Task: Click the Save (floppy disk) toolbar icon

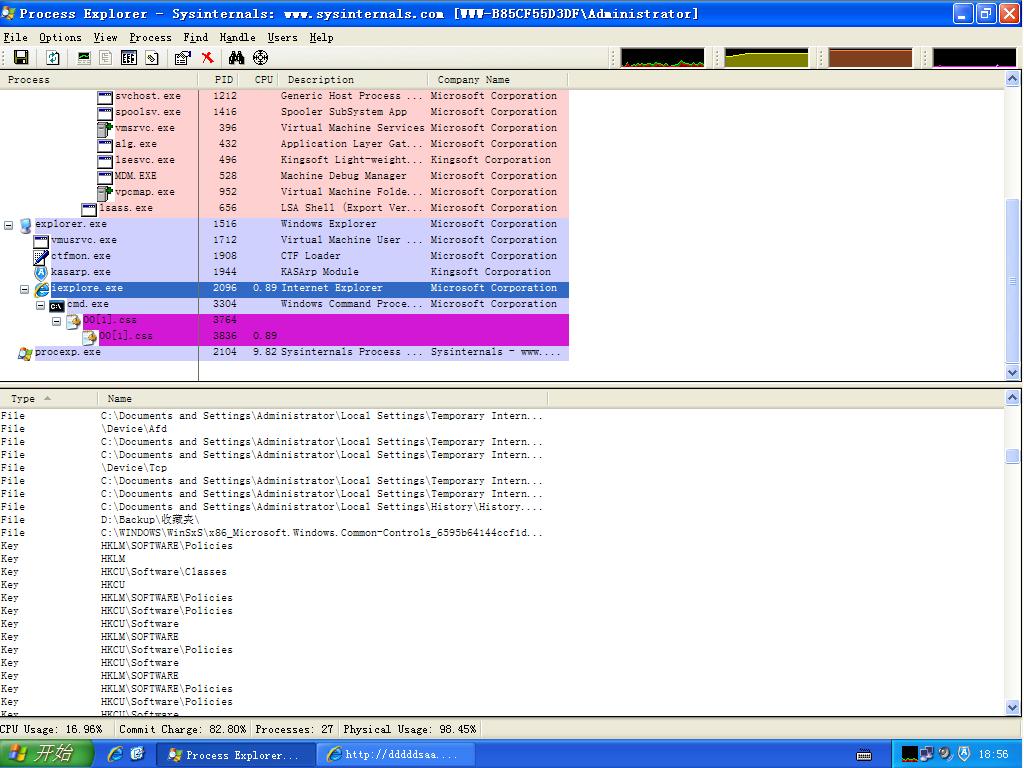Action: (20, 58)
